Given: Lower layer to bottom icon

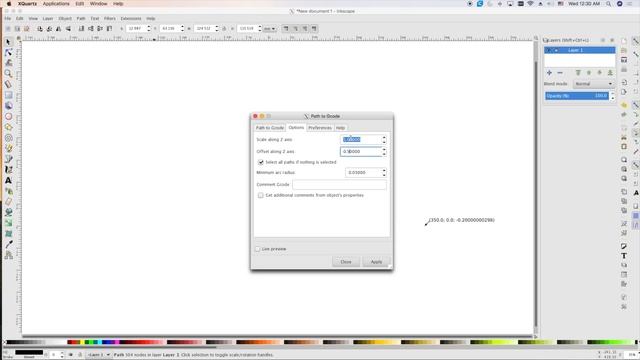Looking at the screenshot, I should coord(610,73).
